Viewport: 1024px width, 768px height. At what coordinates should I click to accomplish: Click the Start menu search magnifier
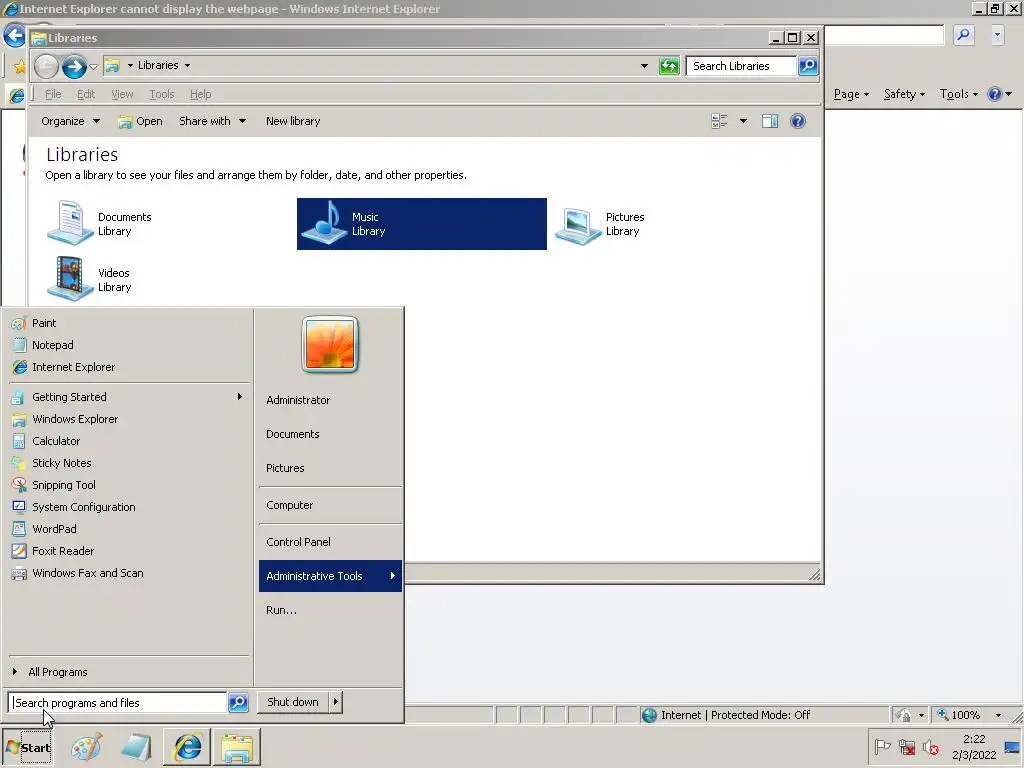pos(238,703)
